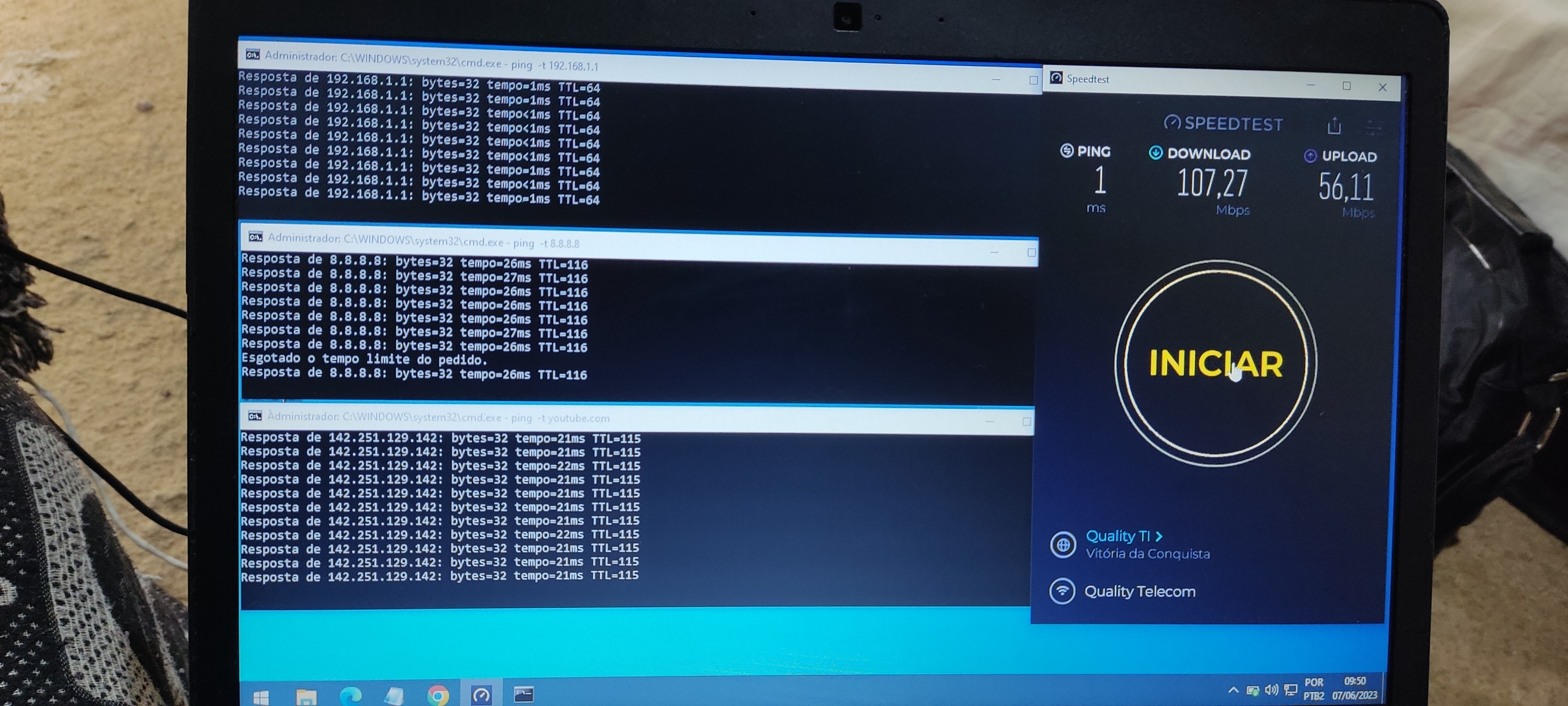Click the INICIAR speed test button
The image size is (1568, 706).
(x=1216, y=364)
